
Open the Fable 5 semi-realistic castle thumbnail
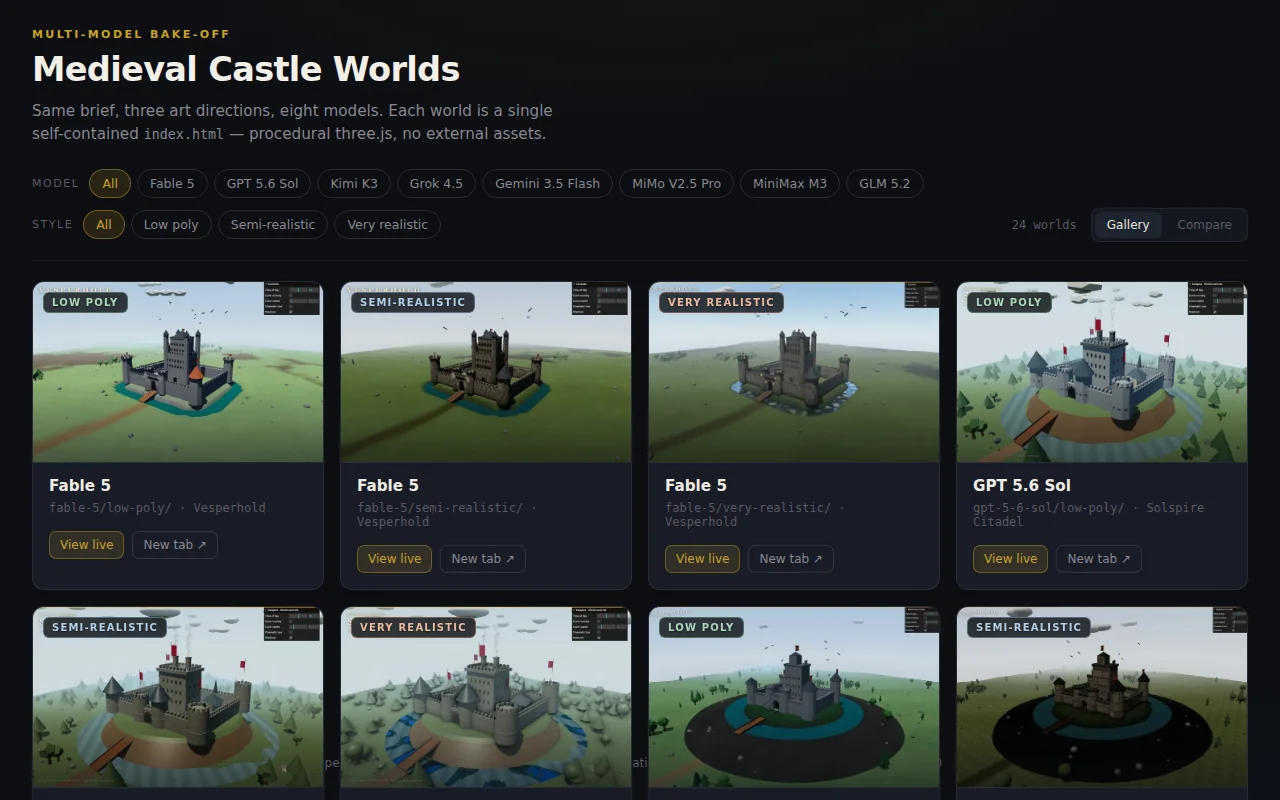[486, 372]
